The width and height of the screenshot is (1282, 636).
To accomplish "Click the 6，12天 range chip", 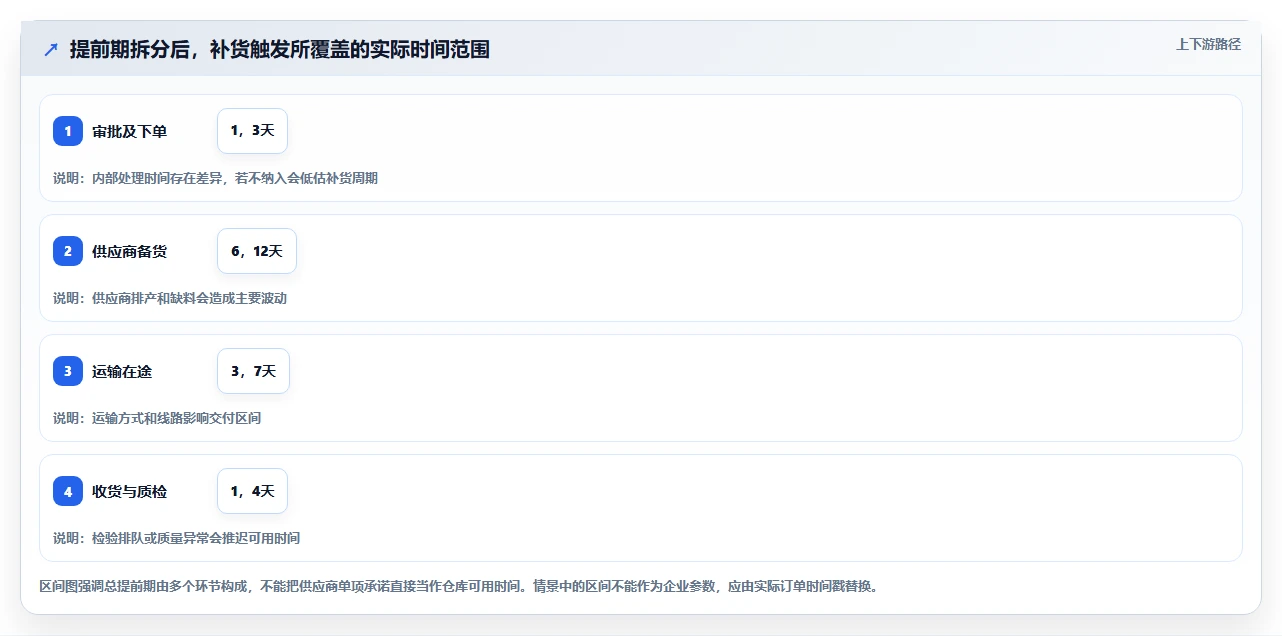I will 257,251.
